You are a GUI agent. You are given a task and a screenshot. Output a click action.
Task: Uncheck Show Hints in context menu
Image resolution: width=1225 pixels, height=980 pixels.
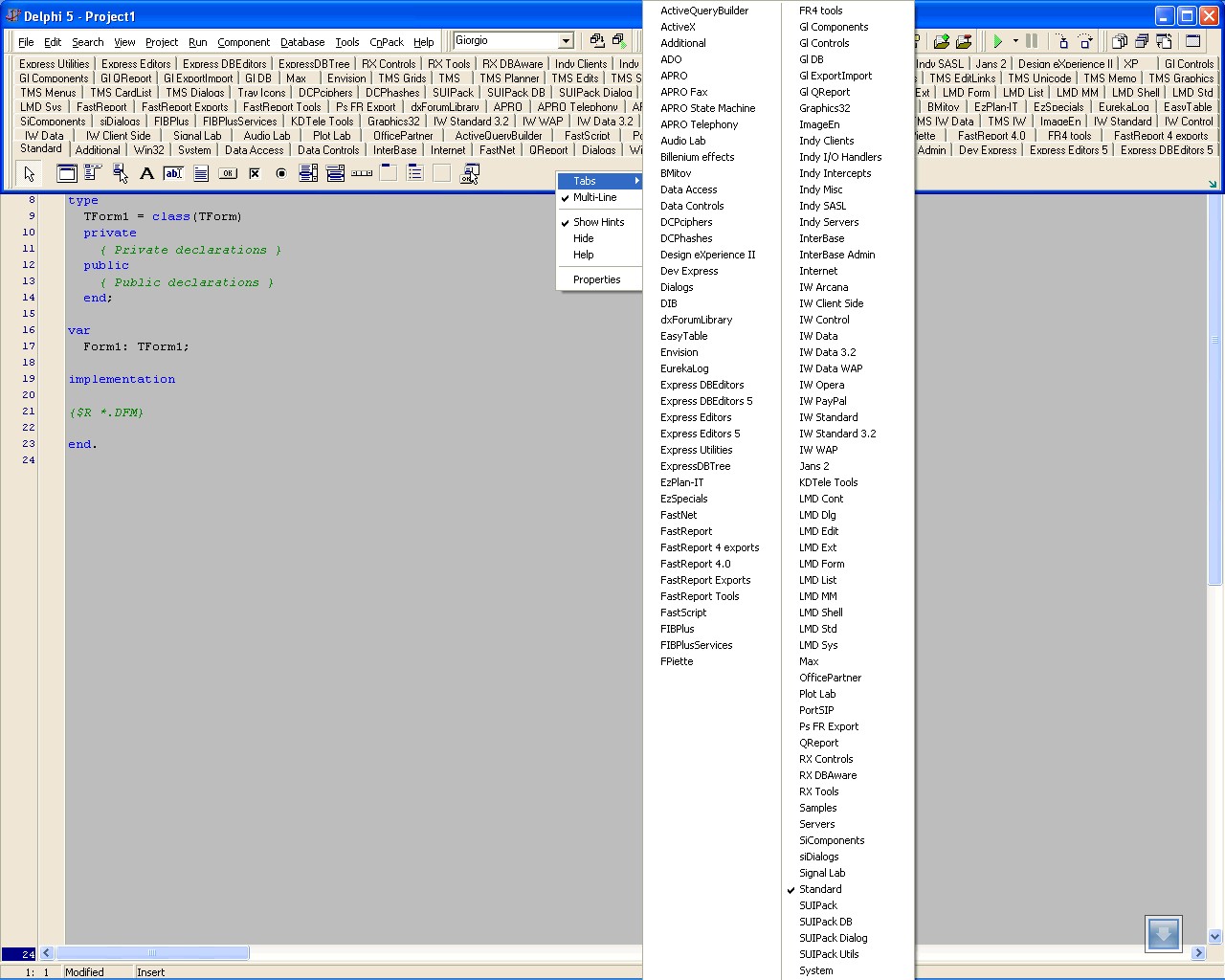598,222
